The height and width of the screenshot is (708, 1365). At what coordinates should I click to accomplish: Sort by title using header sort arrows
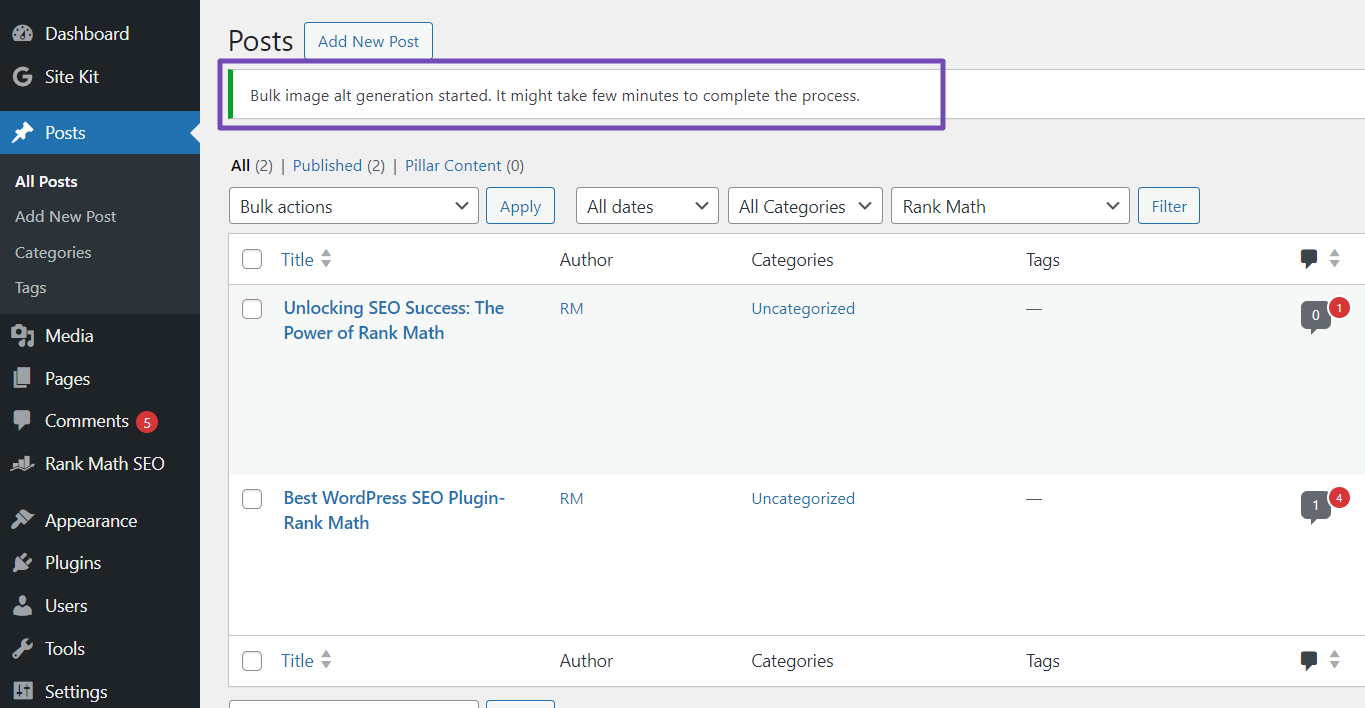pos(326,259)
